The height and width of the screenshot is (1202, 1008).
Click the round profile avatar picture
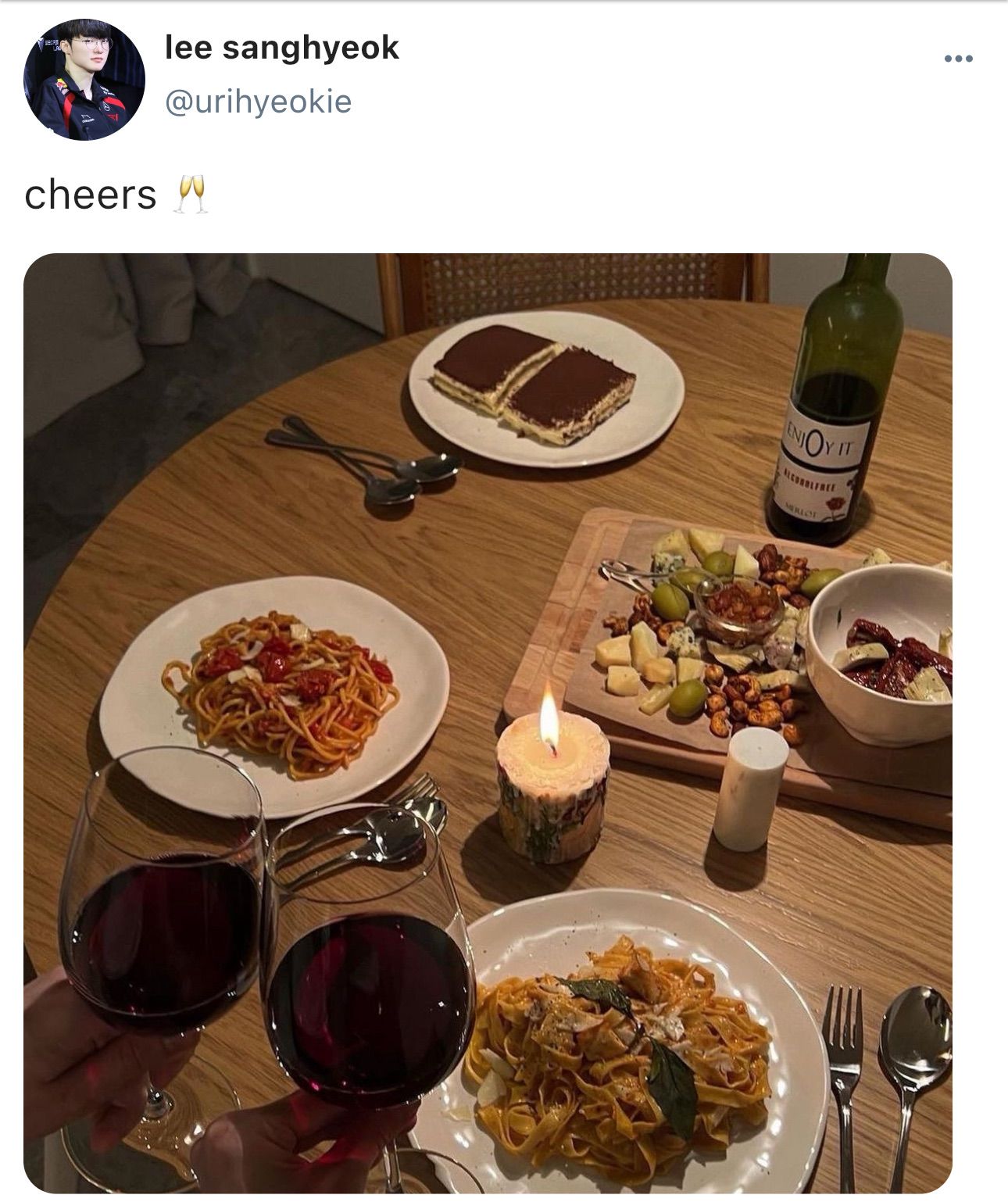(x=84, y=80)
